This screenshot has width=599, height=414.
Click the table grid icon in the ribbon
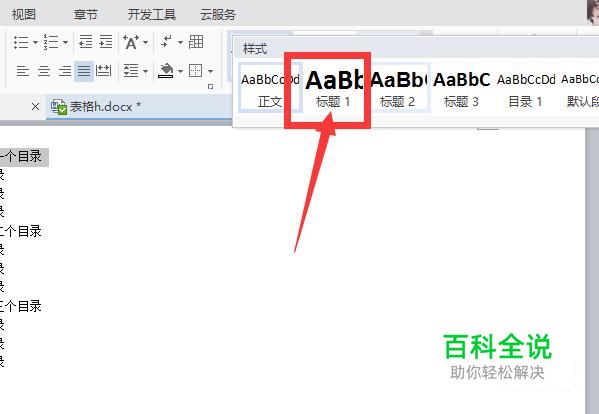pyautogui.click(x=196, y=42)
